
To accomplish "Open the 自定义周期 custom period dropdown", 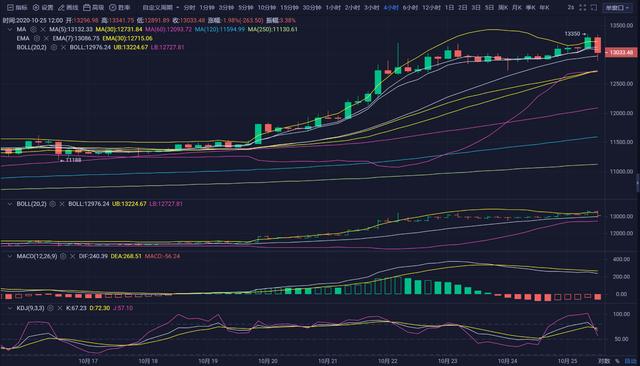I will 160,7.
